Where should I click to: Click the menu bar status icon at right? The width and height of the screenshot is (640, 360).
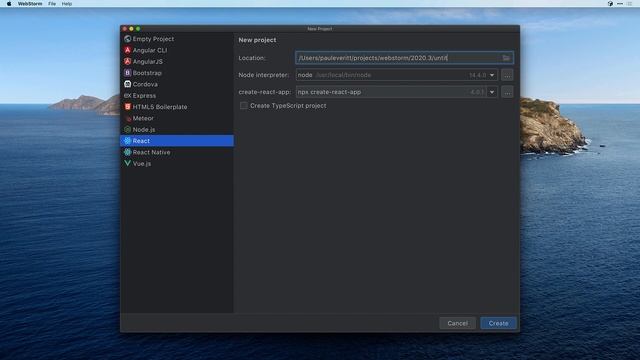tap(610, 4)
